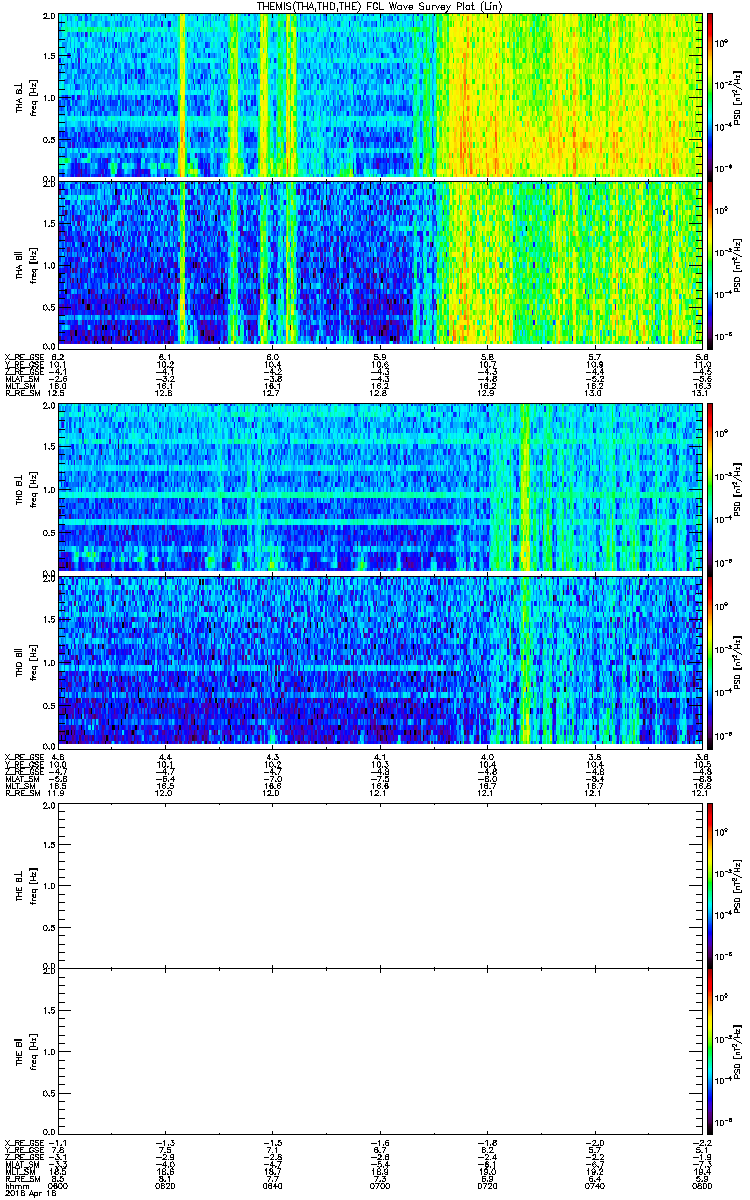Click the color bar beside THD B-parallel panel
This screenshot has width=750, height=1200.
coord(711,661)
